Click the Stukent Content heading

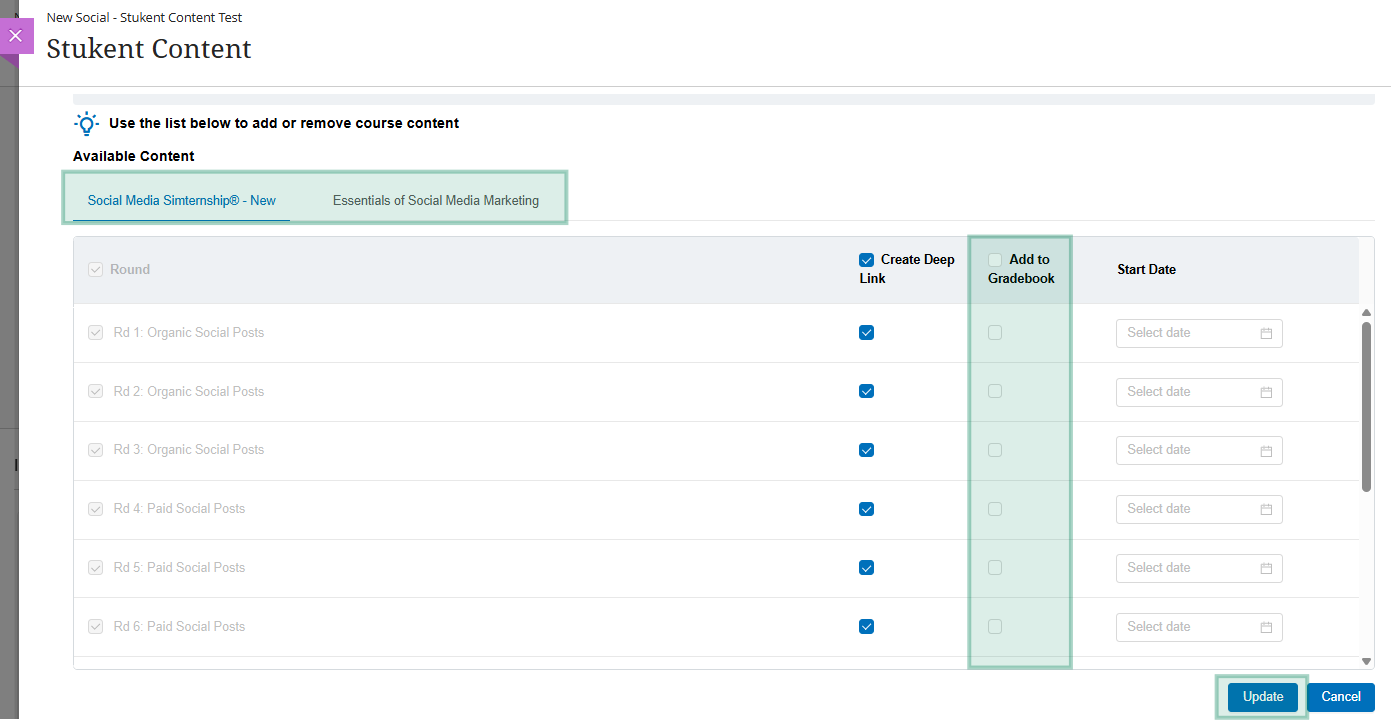click(149, 49)
